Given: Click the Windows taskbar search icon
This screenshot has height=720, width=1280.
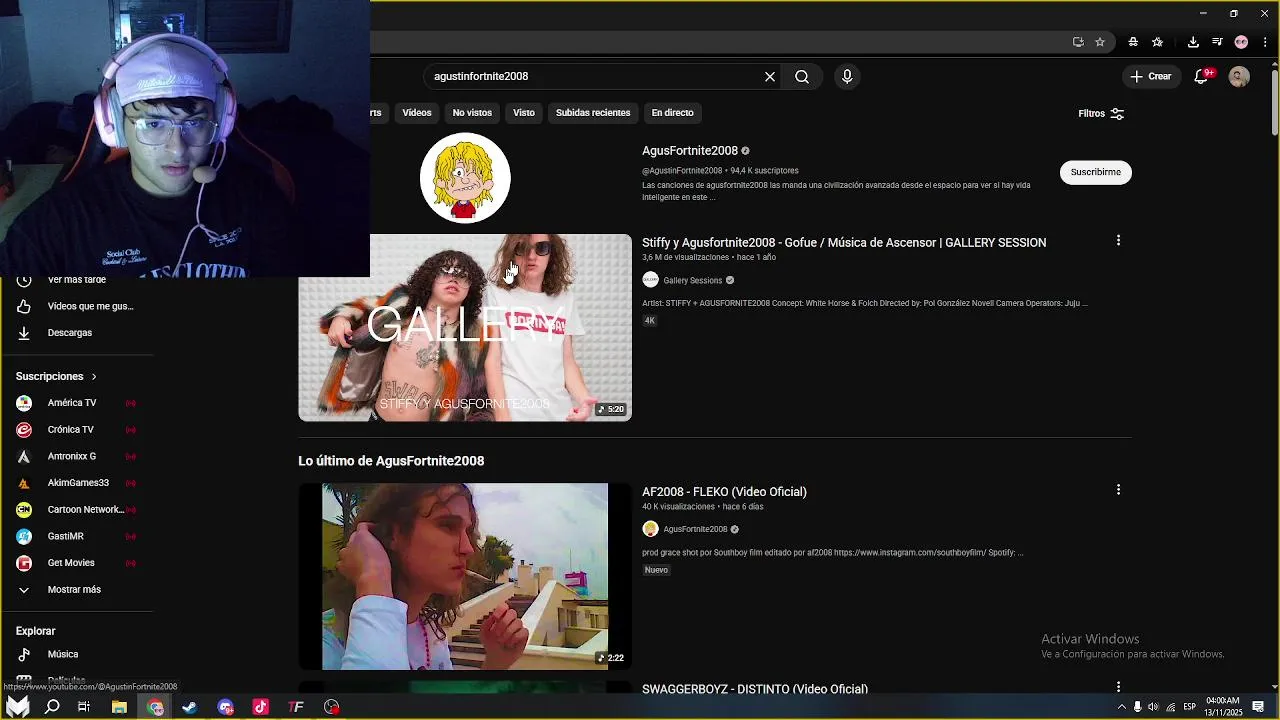Looking at the screenshot, I should click(52, 707).
